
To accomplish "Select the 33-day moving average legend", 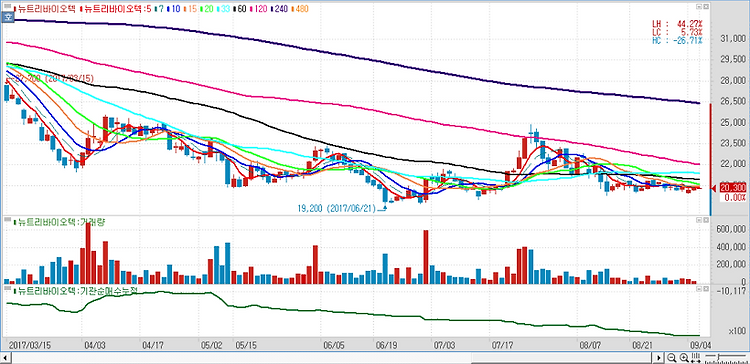I will (x=223, y=9).
